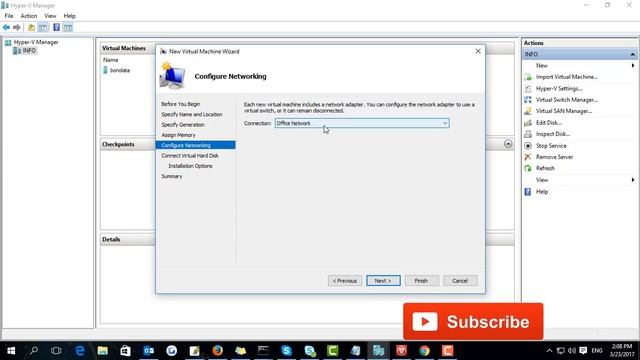Click Edit Disk action
Viewport: 640px width, 360px height.
pos(549,122)
